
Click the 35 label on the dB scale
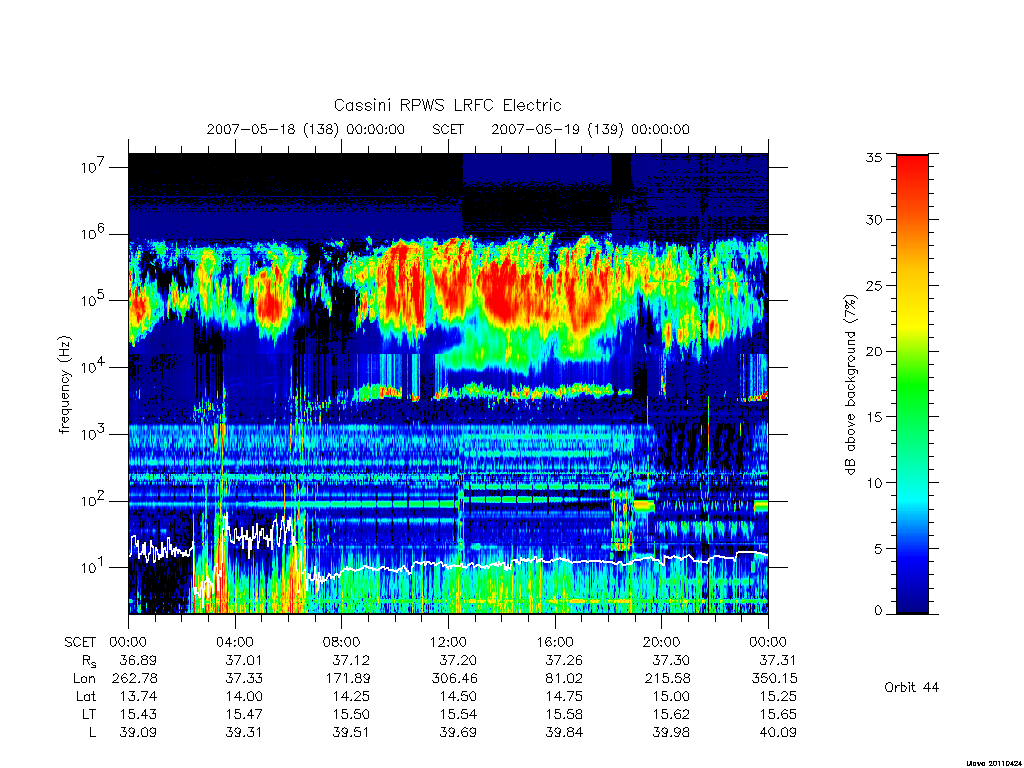(874, 157)
